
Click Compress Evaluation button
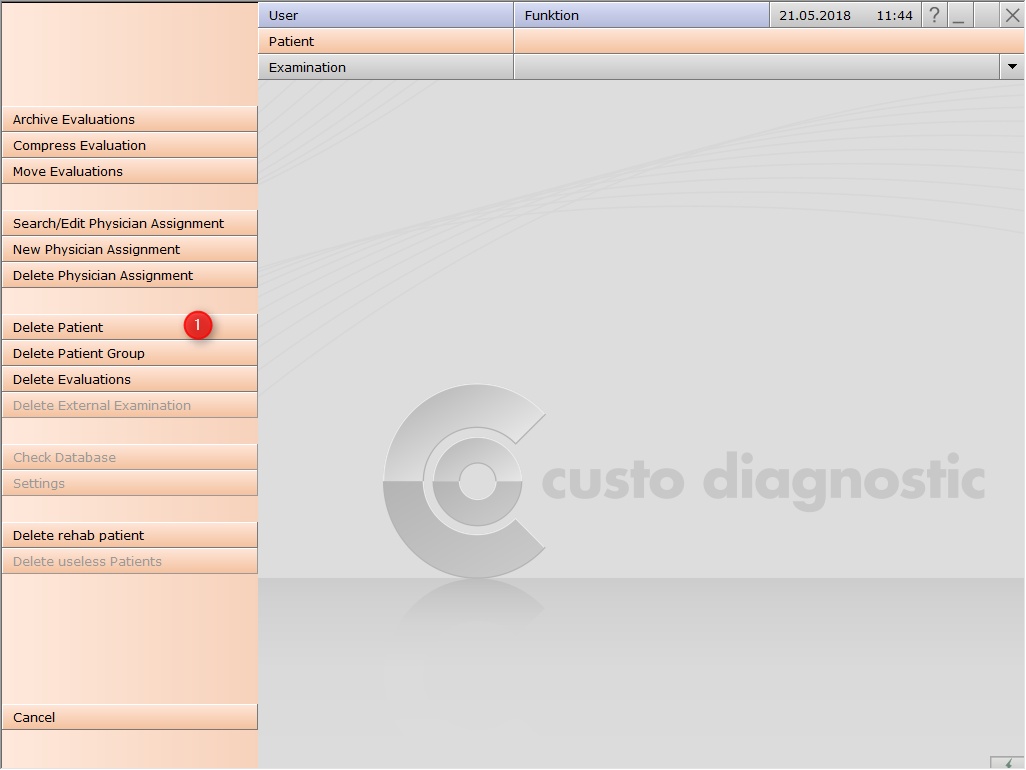pos(130,145)
